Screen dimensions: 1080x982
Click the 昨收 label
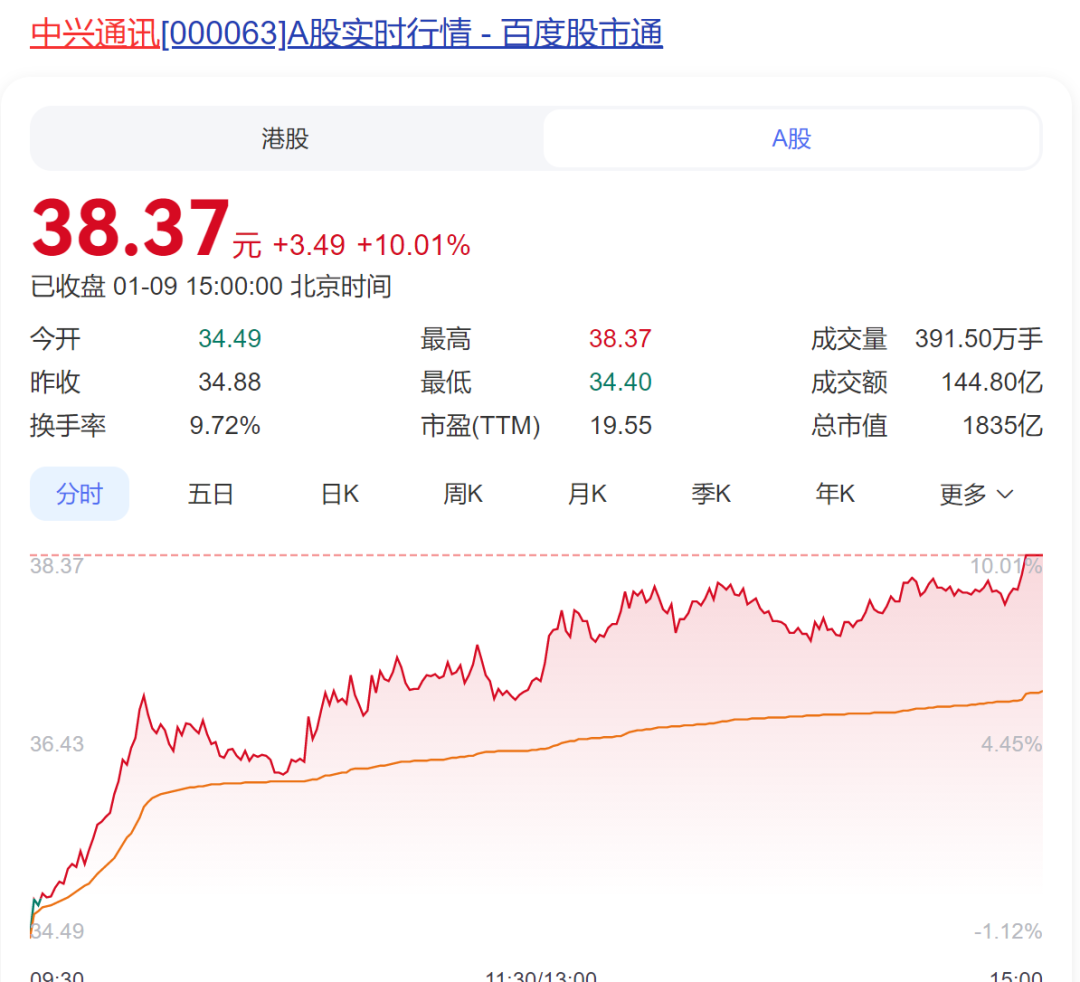[55, 382]
